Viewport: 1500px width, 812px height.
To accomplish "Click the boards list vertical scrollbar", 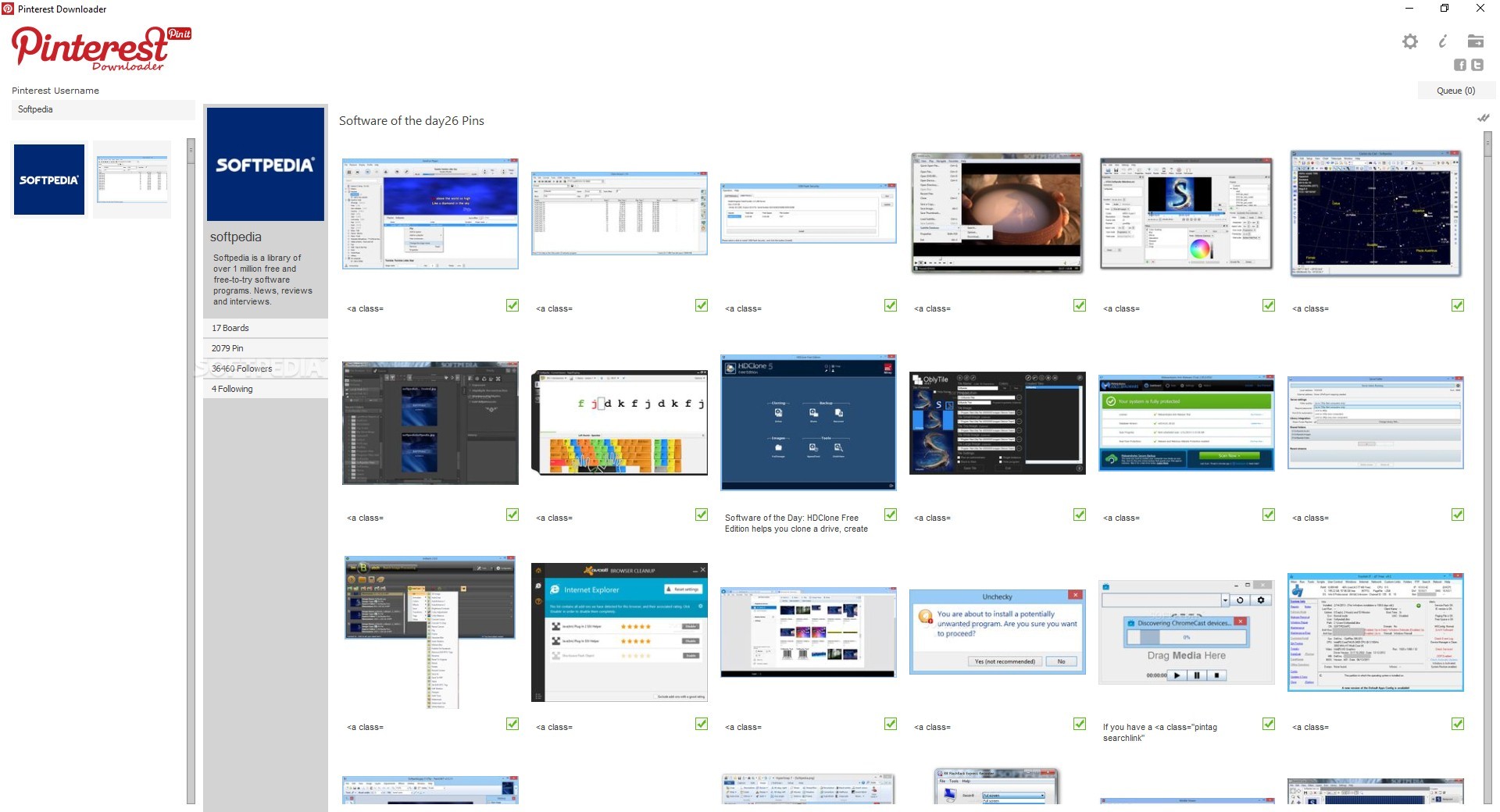I will (x=191, y=471).
